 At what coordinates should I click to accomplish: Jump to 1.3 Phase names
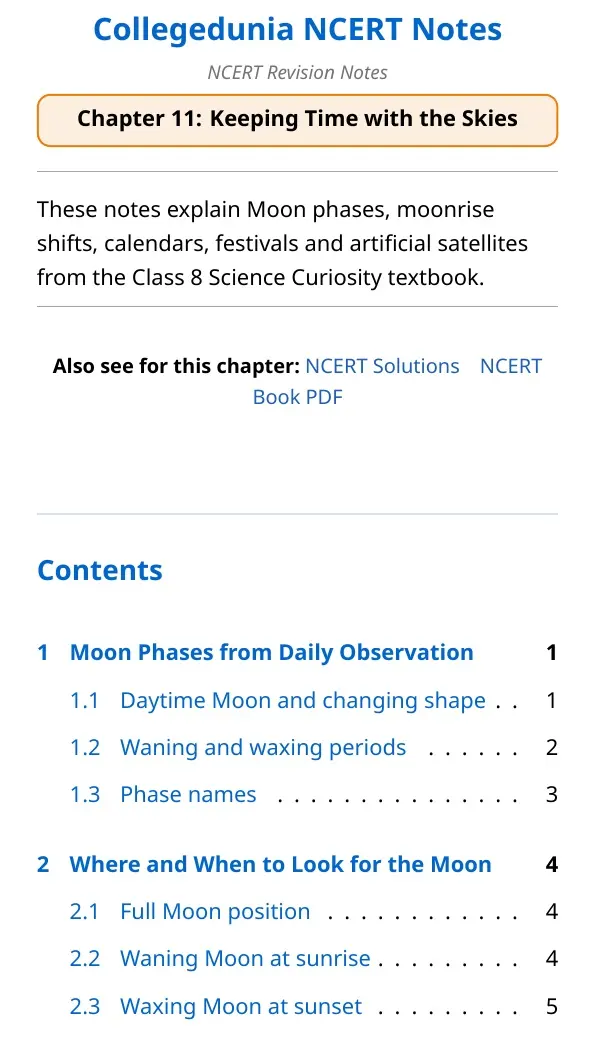tap(188, 794)
